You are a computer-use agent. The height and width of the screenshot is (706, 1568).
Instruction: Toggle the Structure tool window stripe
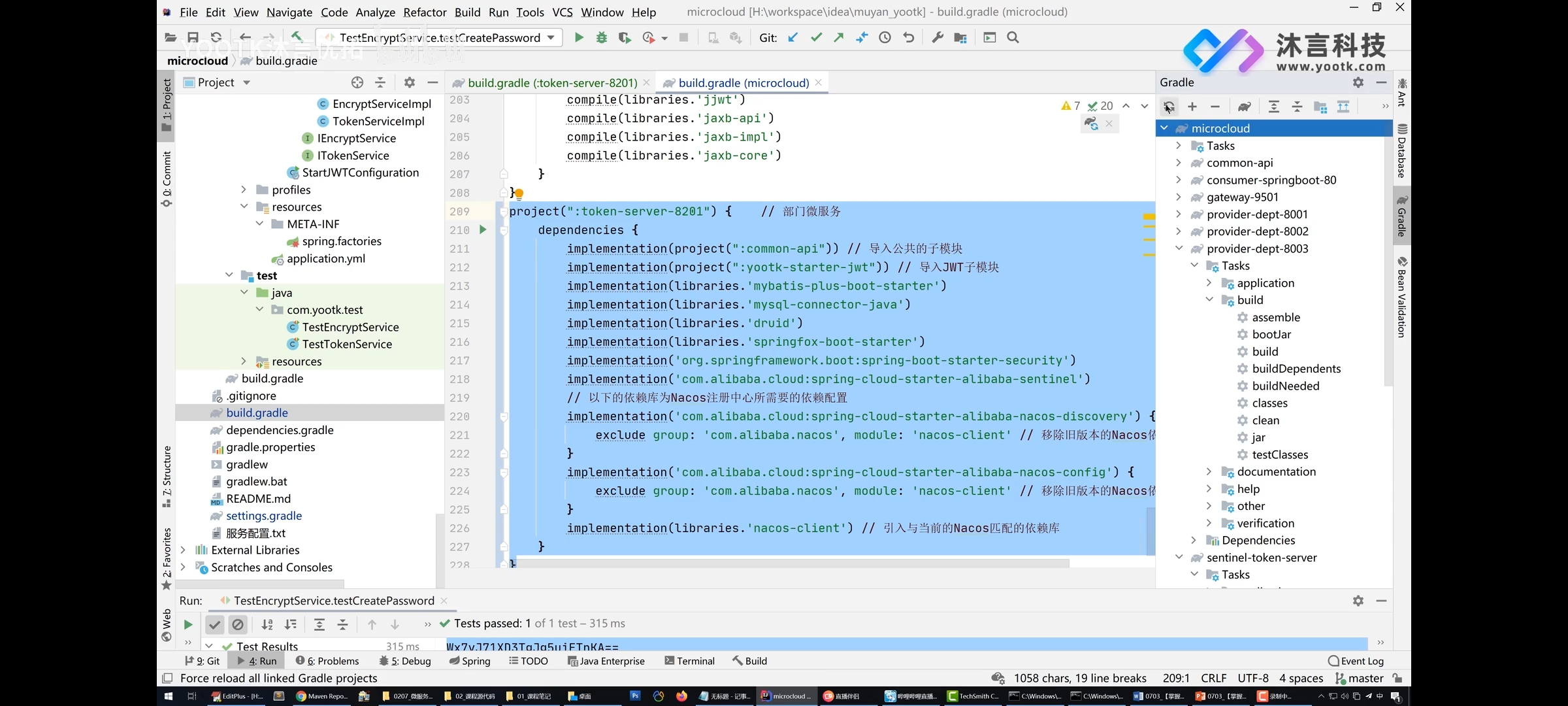tap(167, 476)
